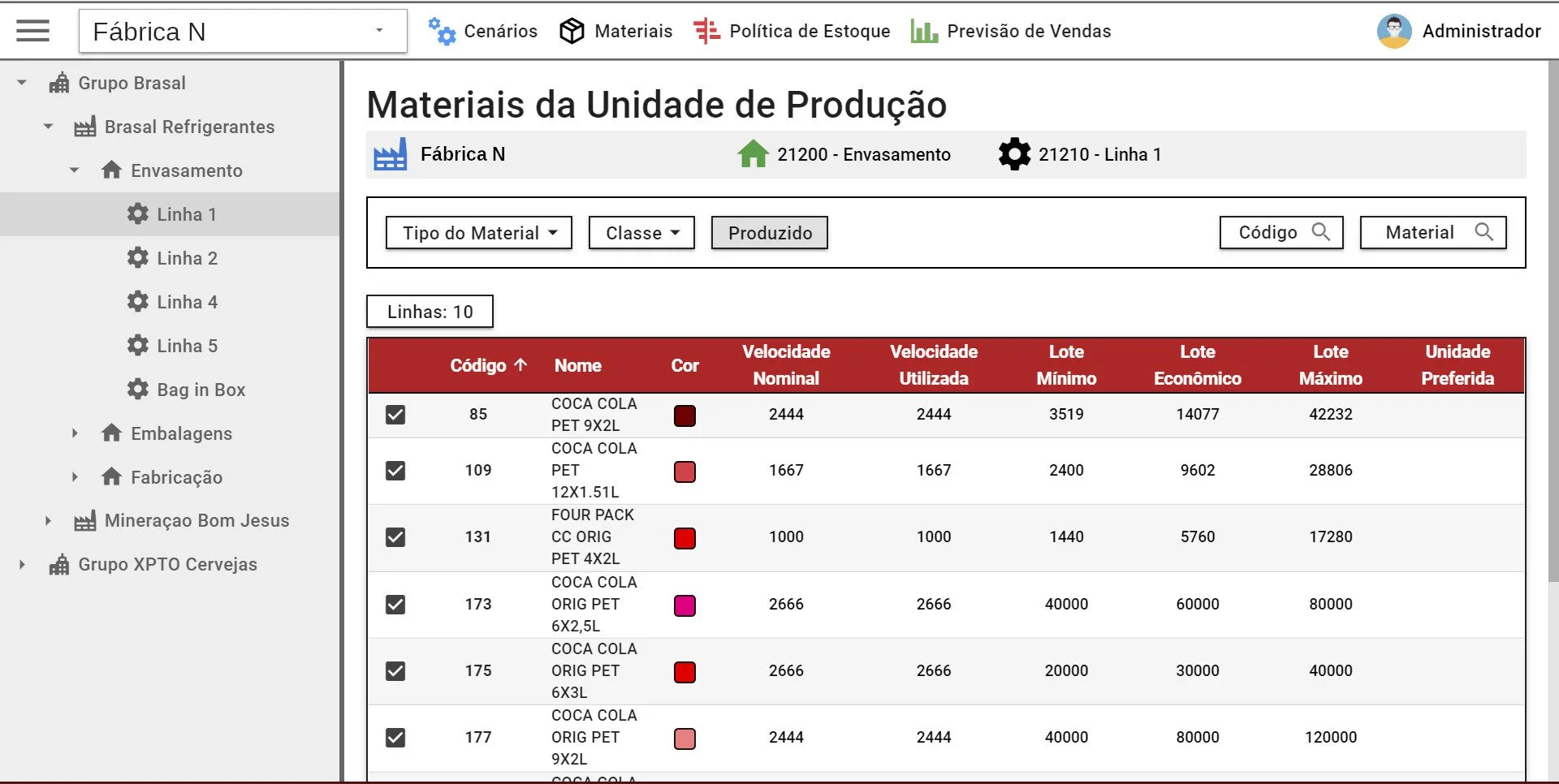Click the Política de Estoque icon
The height and width of the screenshot is (784, 1559).
click(x=706, y=31)
